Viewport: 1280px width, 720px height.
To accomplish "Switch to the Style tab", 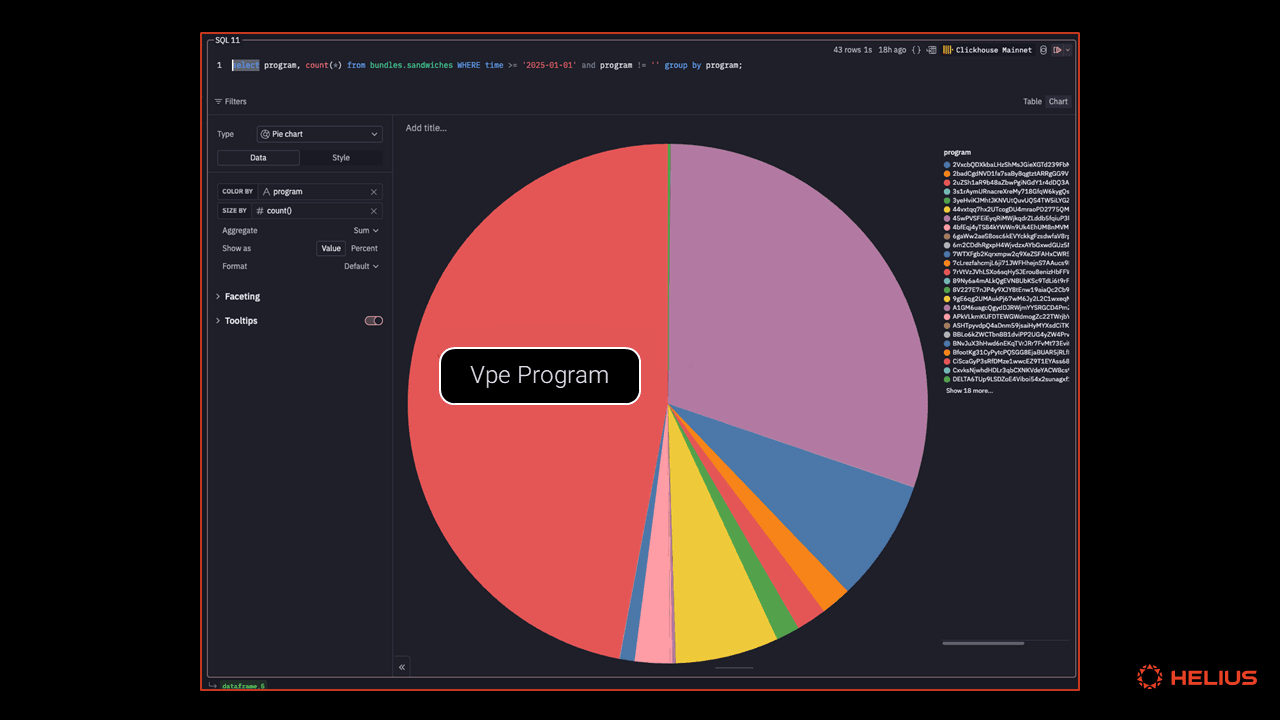I will tap(341, 157).
